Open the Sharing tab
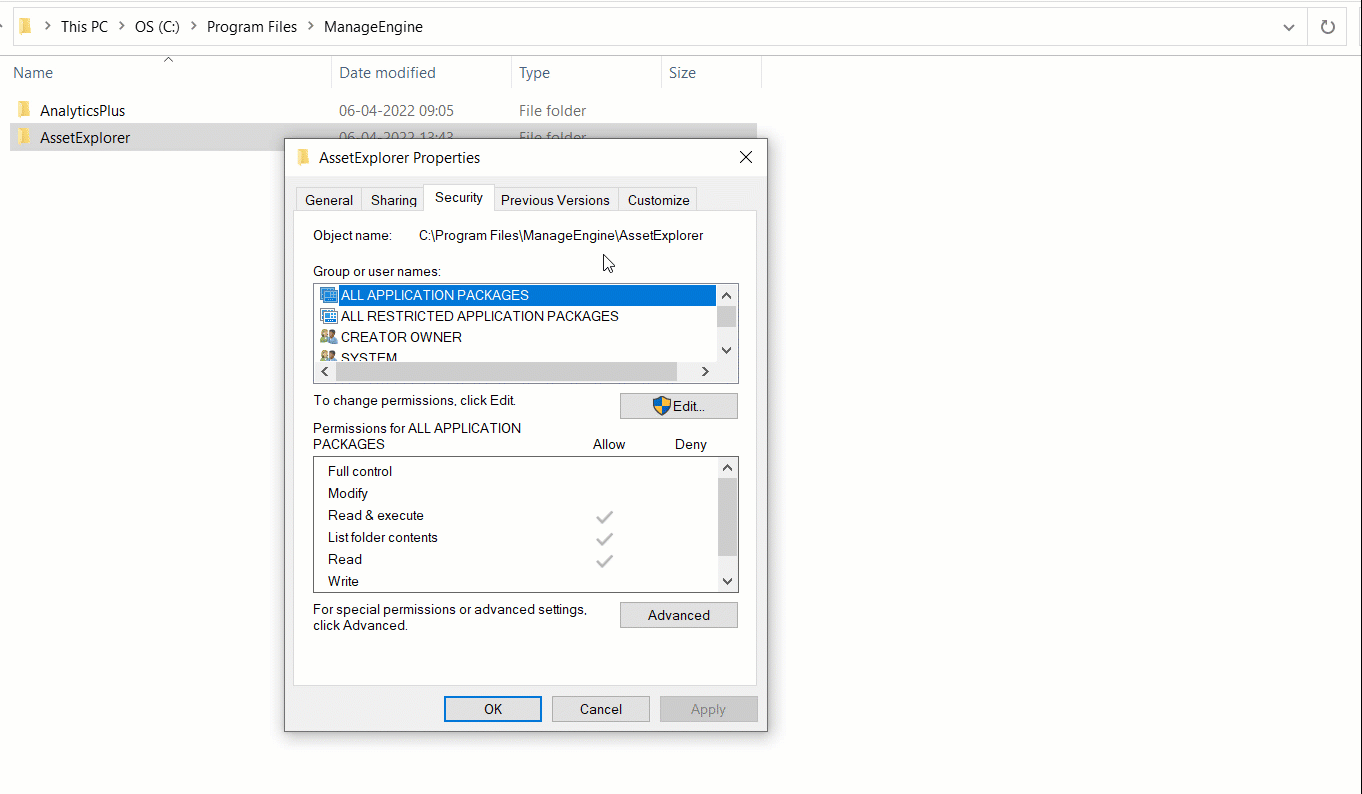 [x=394, y=200]
